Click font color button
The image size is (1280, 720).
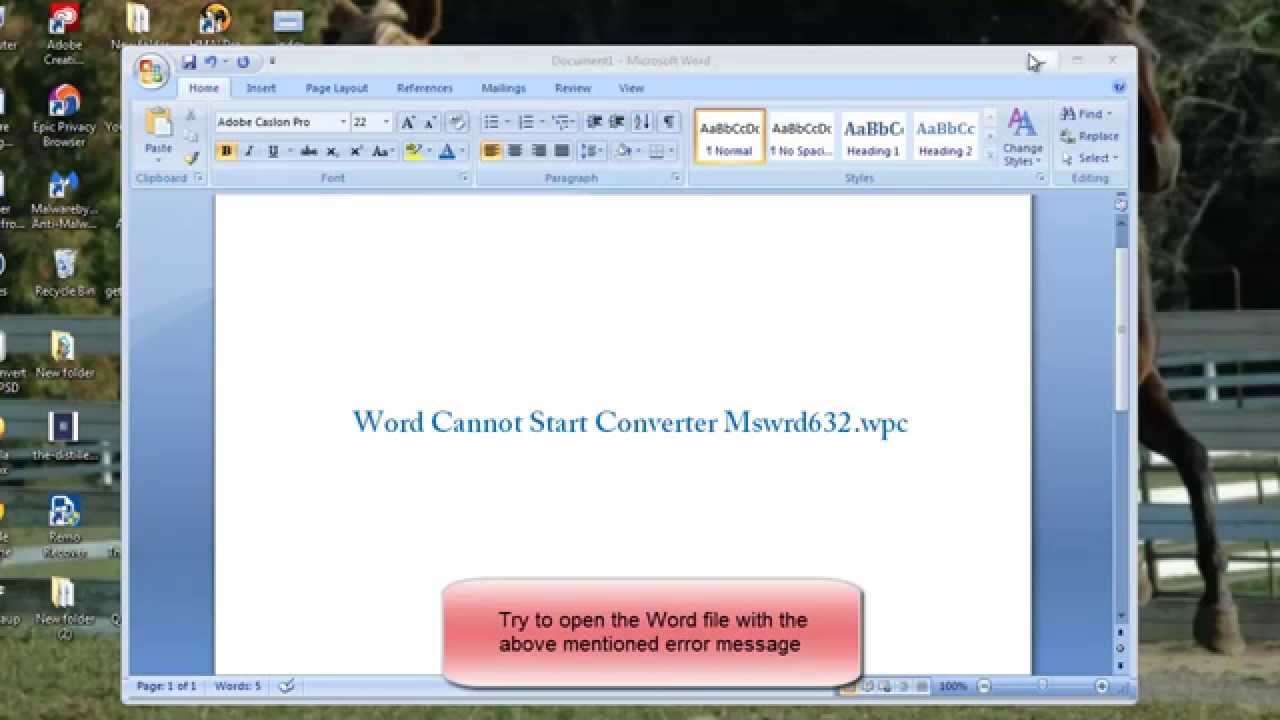[447, 151]
